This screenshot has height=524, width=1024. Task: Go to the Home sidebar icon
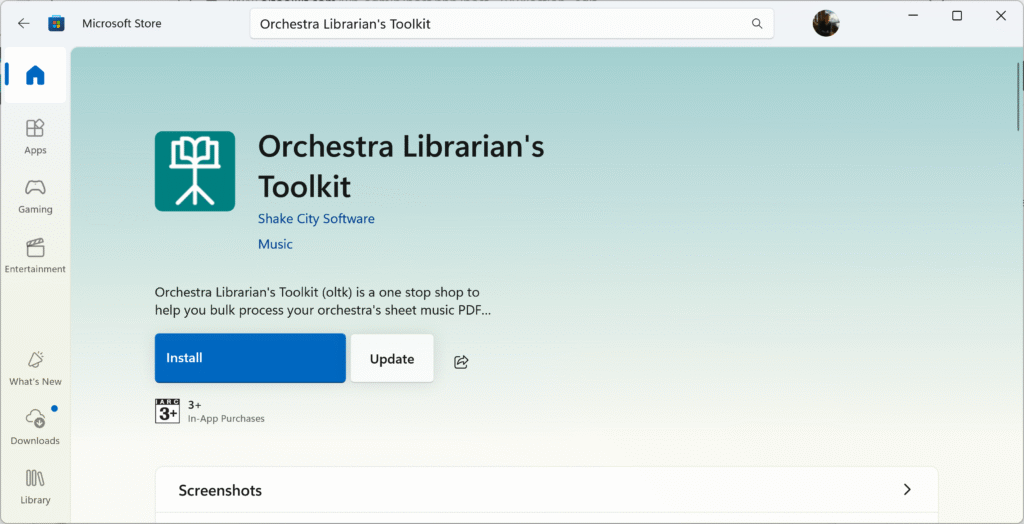(x=35, y=75)
